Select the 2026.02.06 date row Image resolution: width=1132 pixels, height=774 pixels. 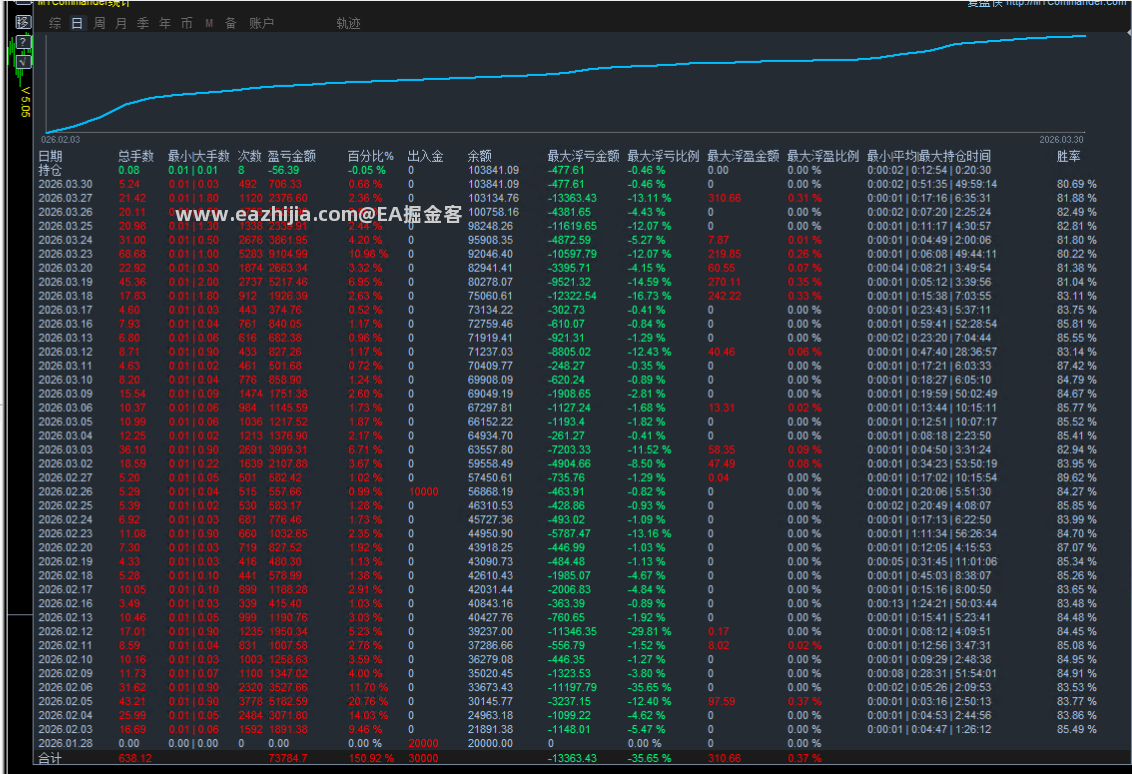(x=567, y=687)
